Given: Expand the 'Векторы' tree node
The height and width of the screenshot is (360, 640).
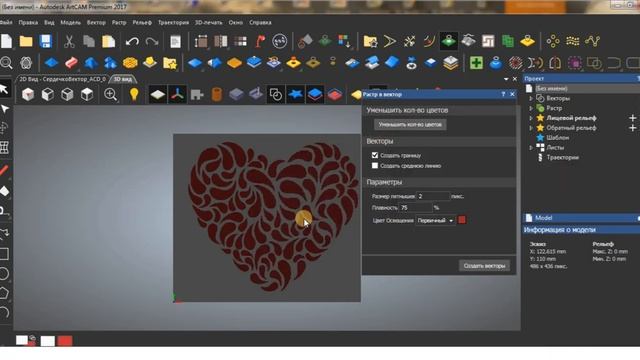Looking at the screenshot, I should [531, 98].
